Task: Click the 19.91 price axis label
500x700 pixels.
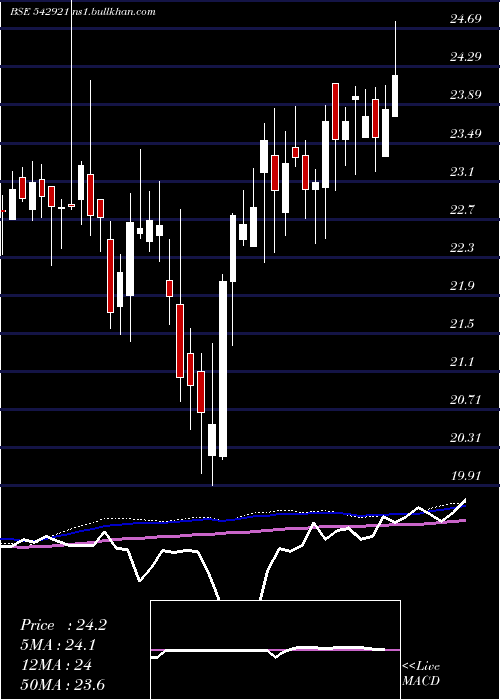Action: 466,475
